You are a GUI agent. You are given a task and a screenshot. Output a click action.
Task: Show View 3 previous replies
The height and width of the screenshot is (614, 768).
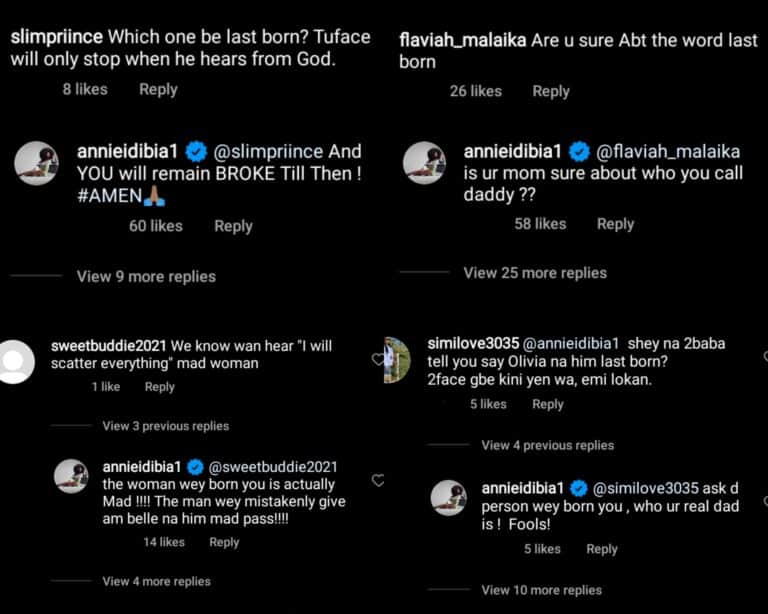(x=165, y=426)
